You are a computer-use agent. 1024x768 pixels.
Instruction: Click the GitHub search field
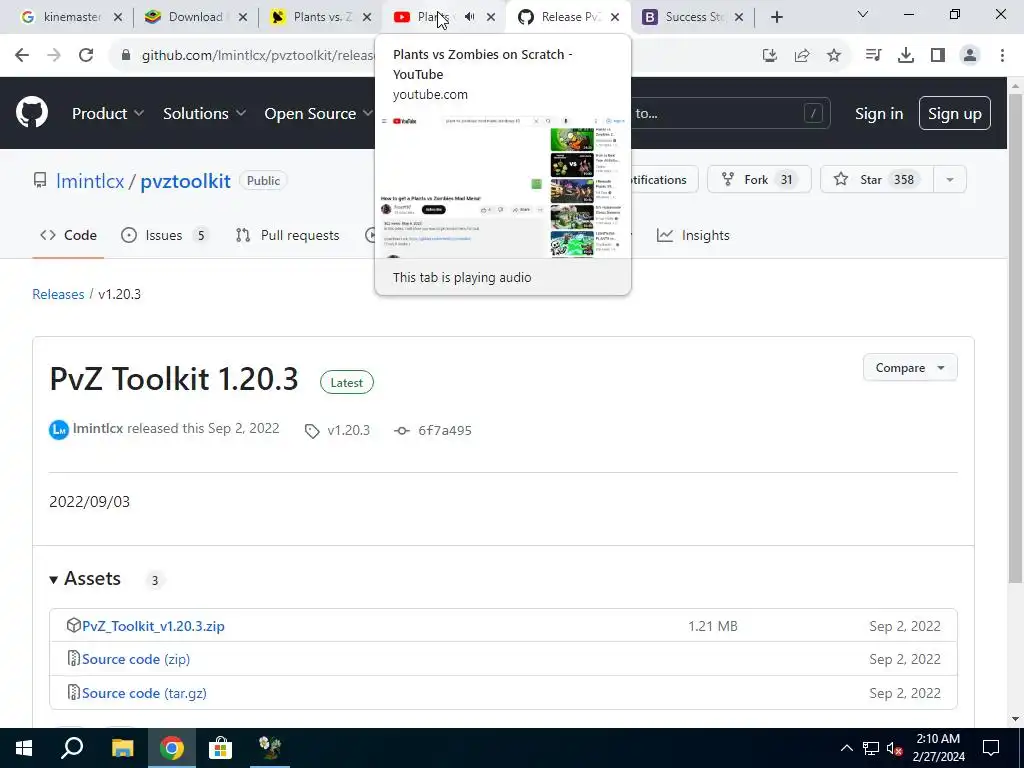730,114
